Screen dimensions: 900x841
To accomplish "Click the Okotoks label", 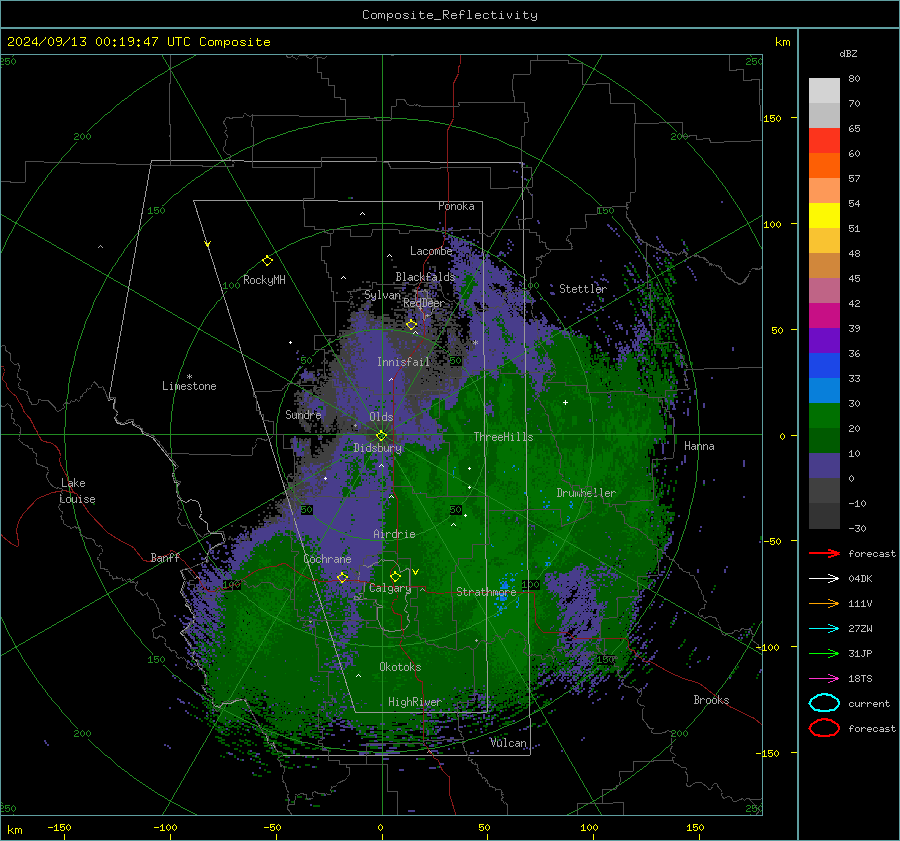I will (x=400, y=667).
